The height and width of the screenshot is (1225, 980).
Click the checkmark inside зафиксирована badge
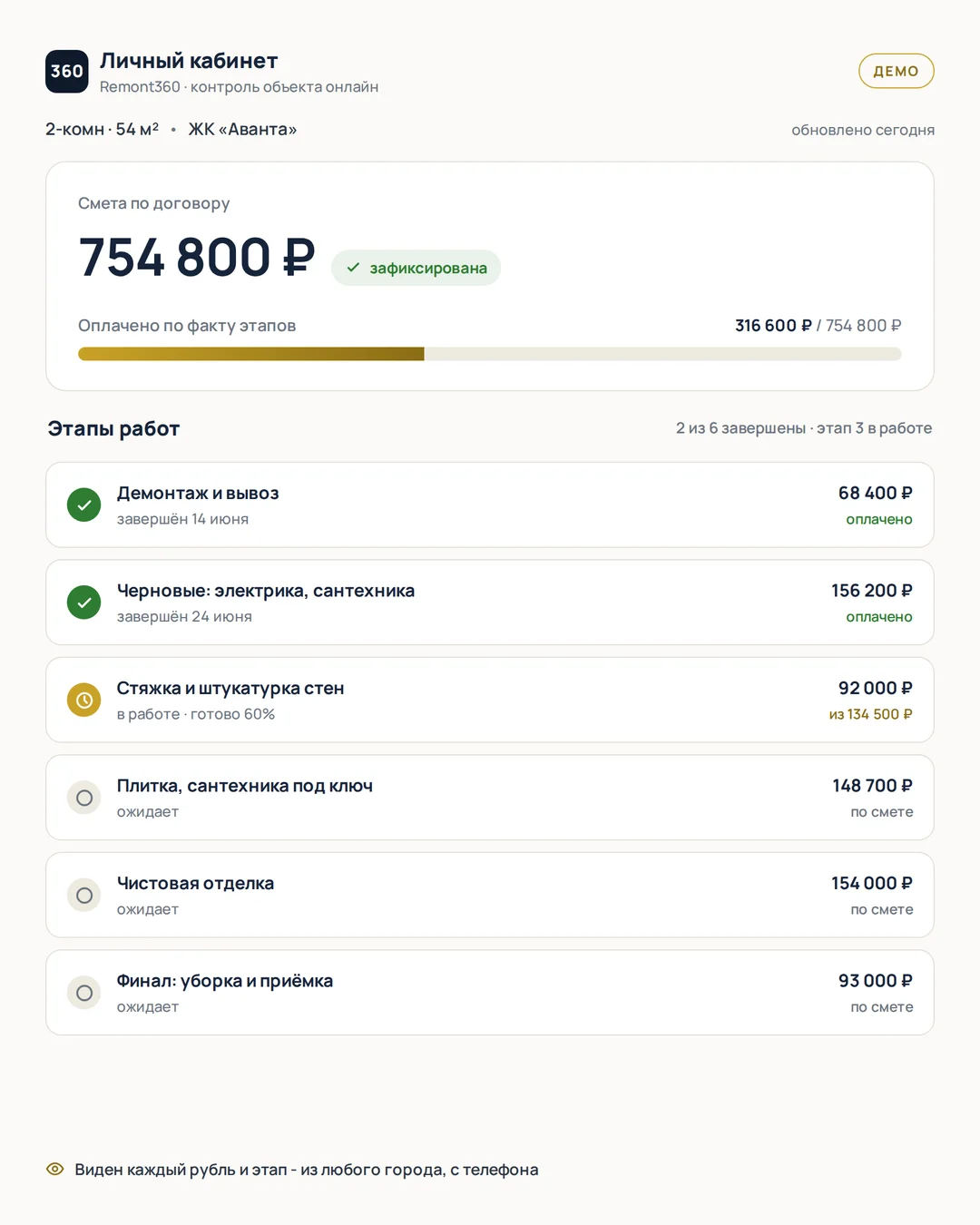point(353,268)
